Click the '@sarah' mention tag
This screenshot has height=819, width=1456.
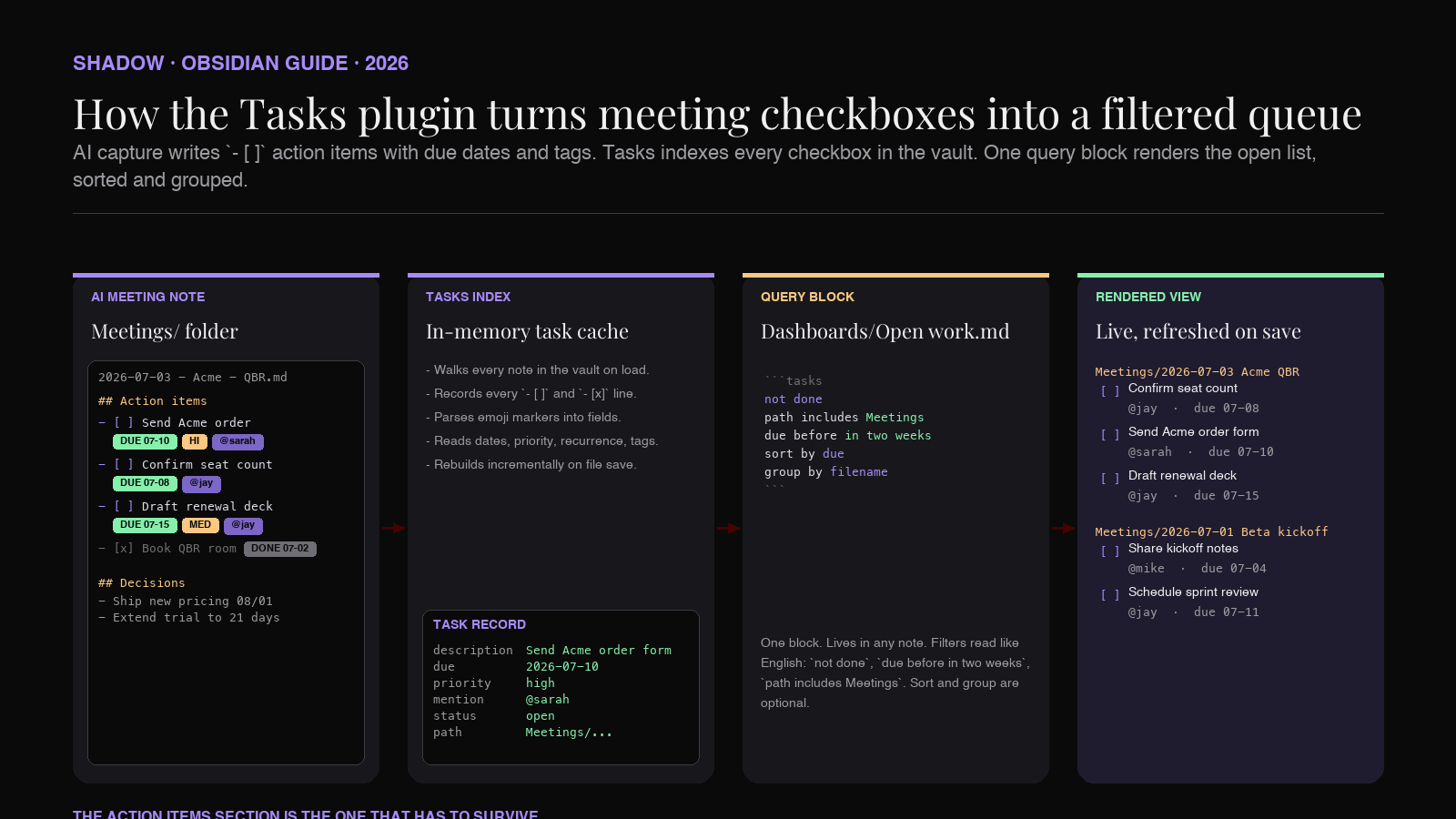click(x=238, y=441)
